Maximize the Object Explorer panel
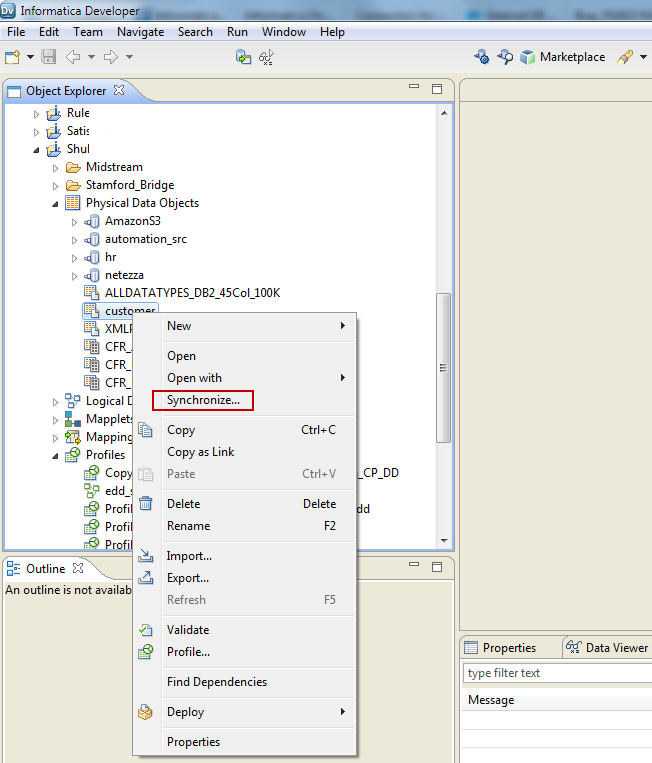652x763 pixels. click(436, 89)
